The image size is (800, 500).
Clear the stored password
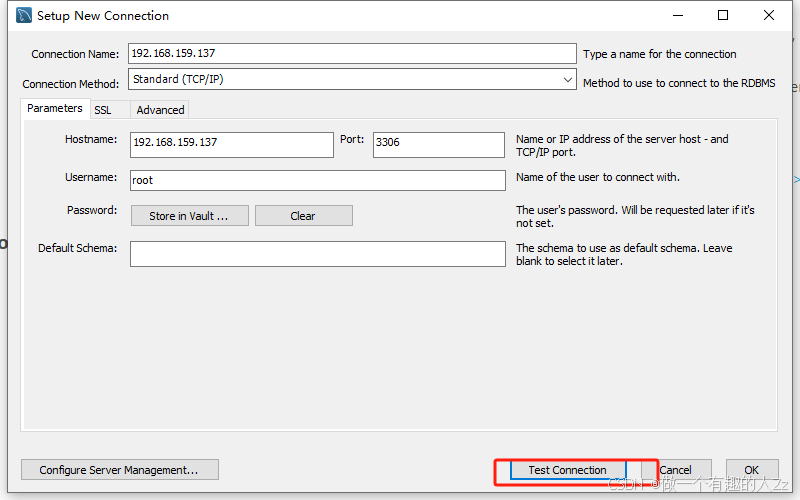point(304,216)
